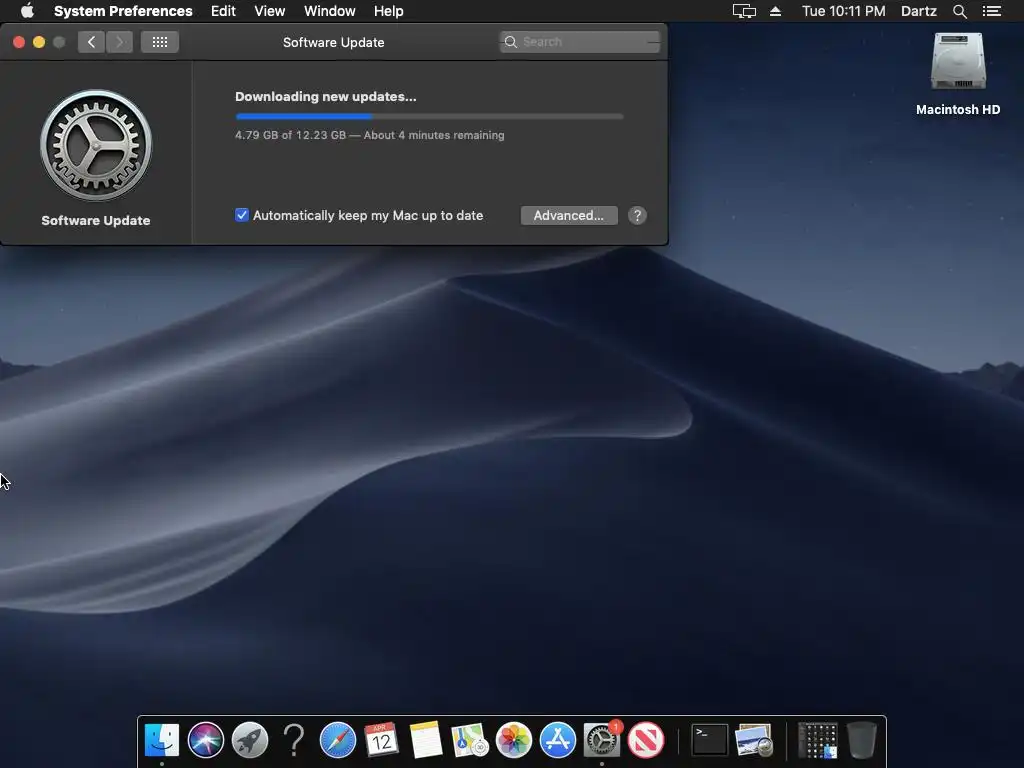Open News app in the Dock
Viewport: 1024px width, 768px height.
tap(646, 740)
